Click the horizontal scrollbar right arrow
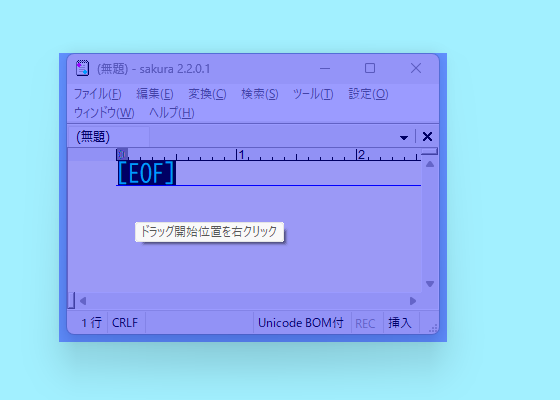The height and width of the screenshot is (400, 560). click(413, 301)
